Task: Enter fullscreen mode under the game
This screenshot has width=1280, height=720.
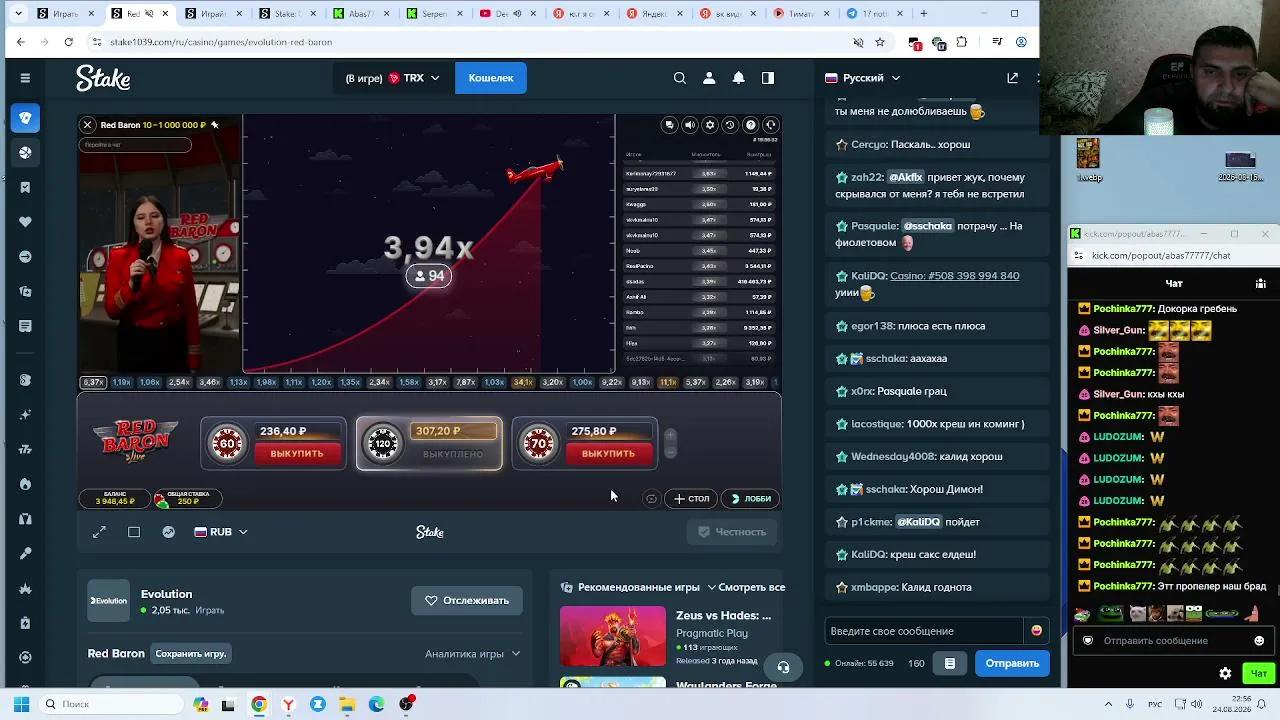Action: [x=99, y=532]
